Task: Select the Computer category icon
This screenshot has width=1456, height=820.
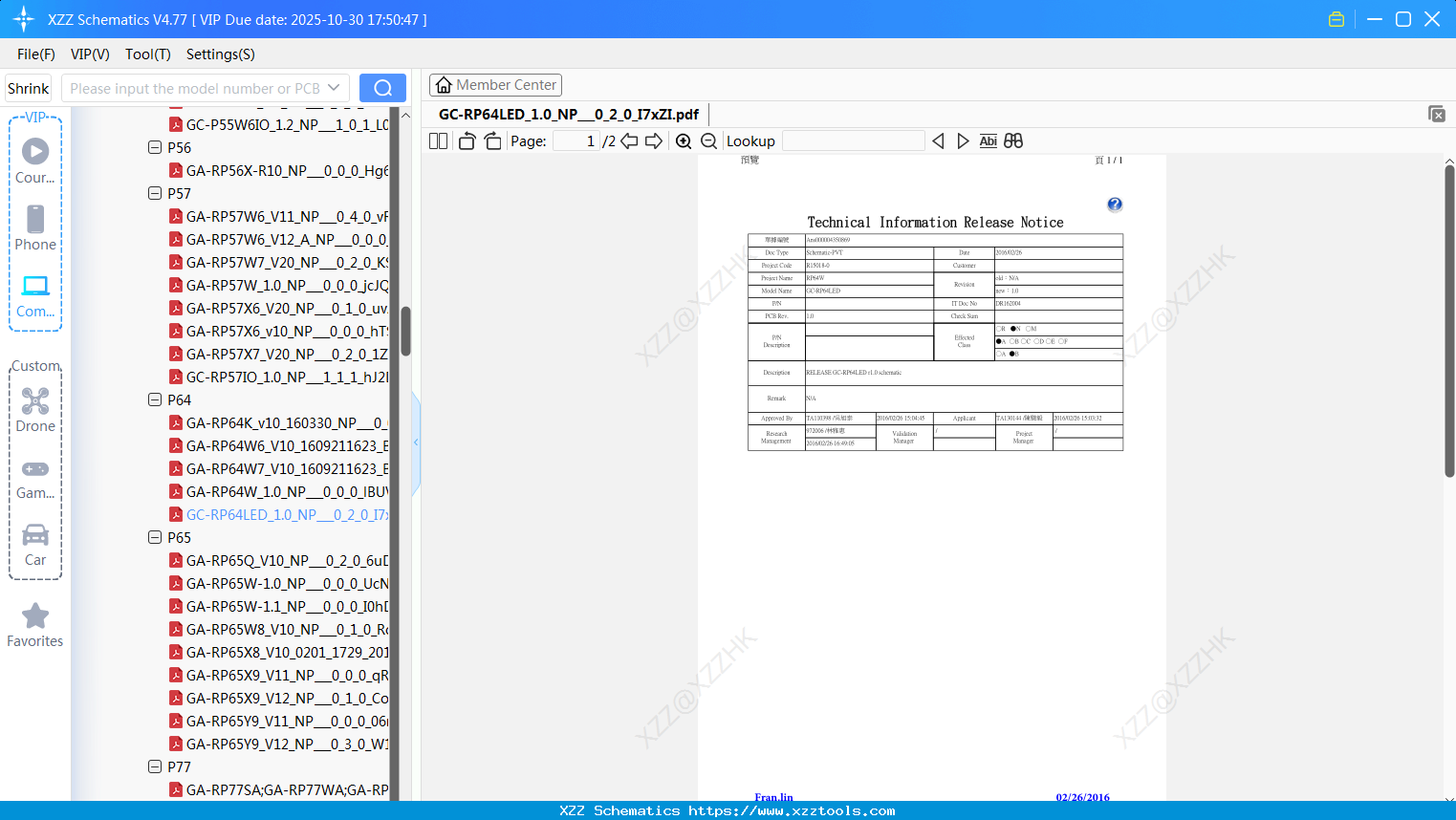Action: [35, 295]
